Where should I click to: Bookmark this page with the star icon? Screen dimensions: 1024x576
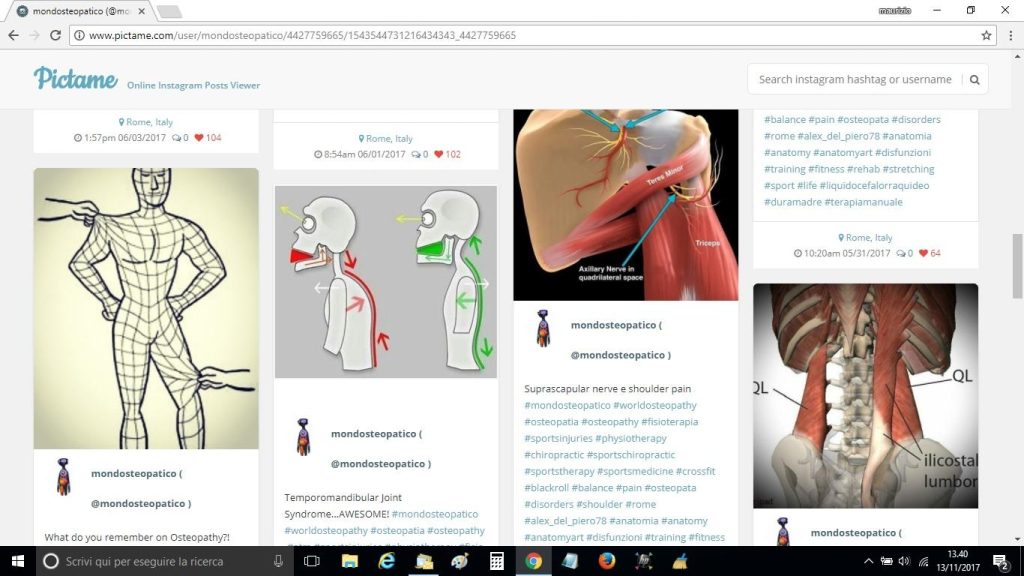pos(986,35)
